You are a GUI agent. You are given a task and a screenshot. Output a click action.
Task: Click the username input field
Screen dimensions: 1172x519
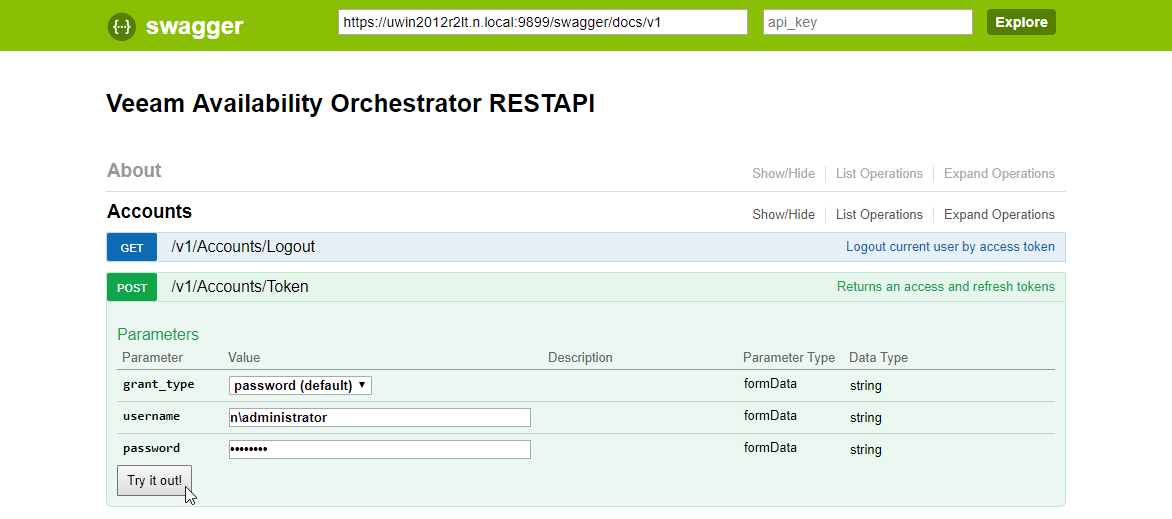tap(380, 417)
